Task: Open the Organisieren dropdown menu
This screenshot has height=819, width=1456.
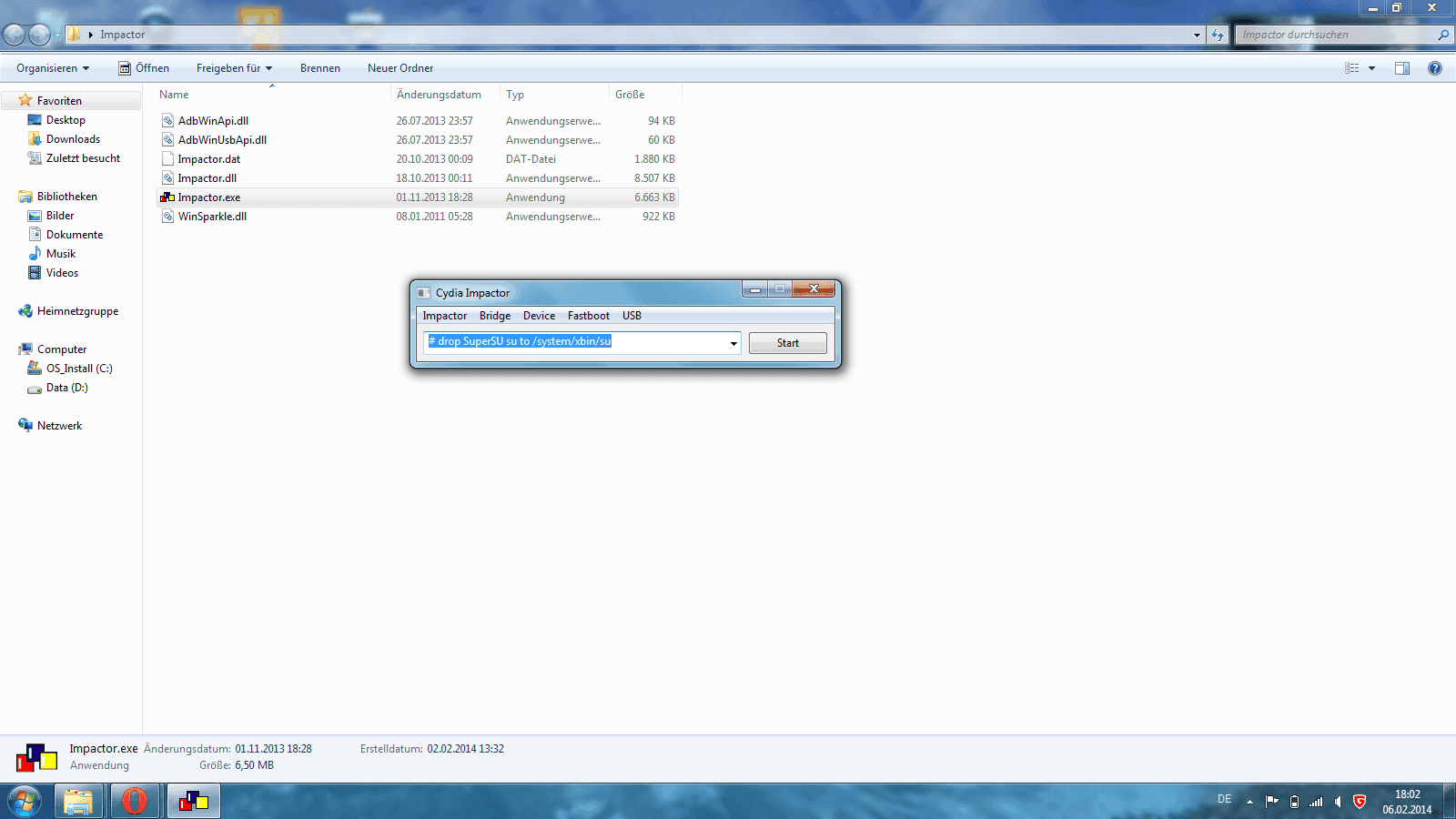Action: [x=53, y=68]
